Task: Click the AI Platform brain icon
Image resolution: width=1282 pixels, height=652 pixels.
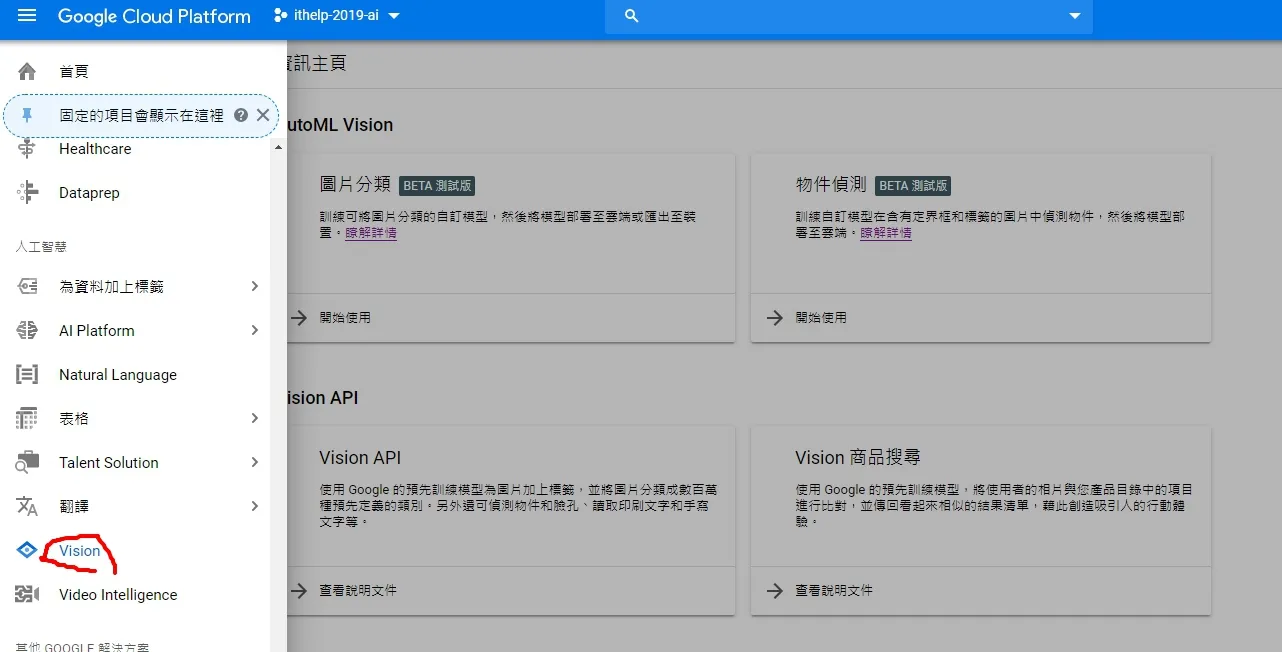Action: 27,330
